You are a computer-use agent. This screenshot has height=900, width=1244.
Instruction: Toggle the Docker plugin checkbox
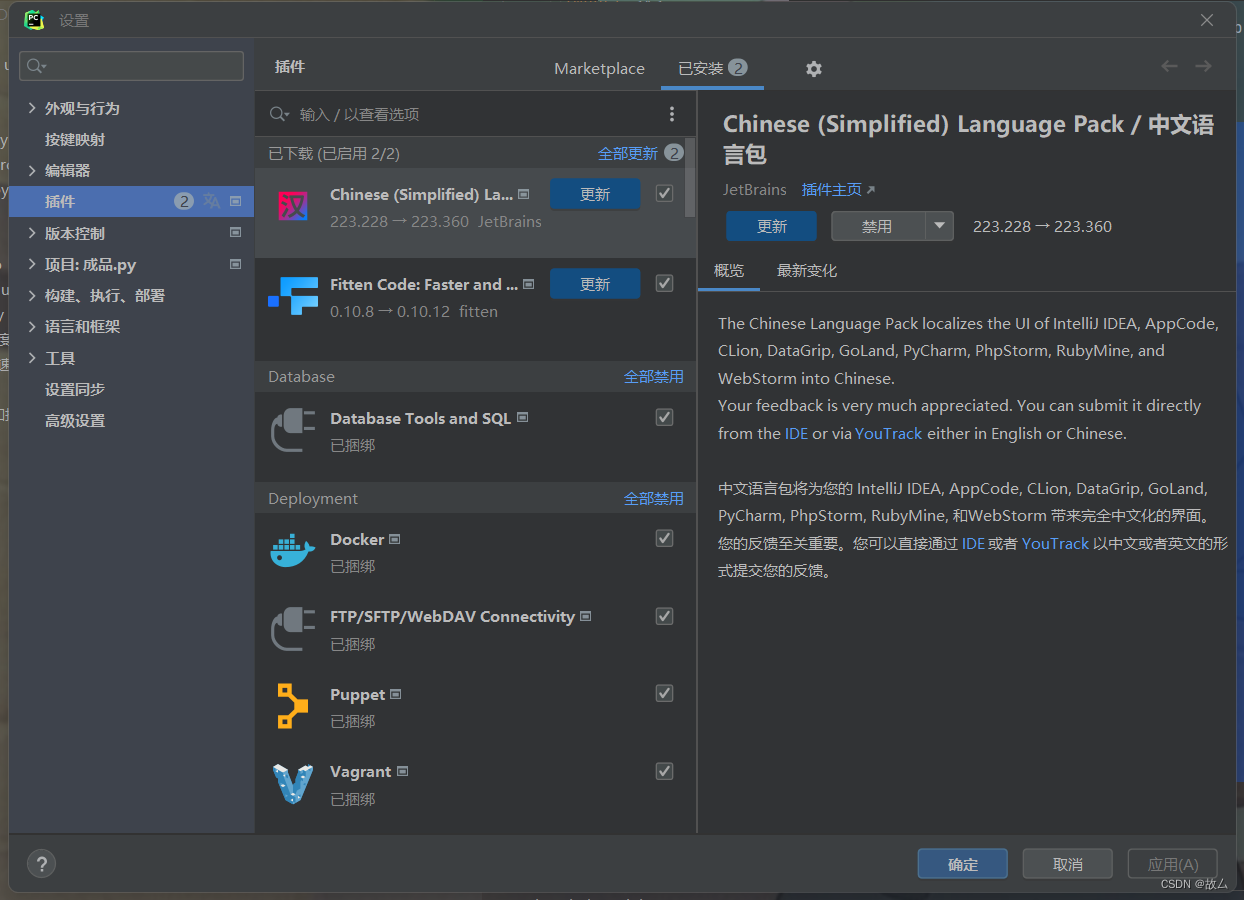[664, 538]
